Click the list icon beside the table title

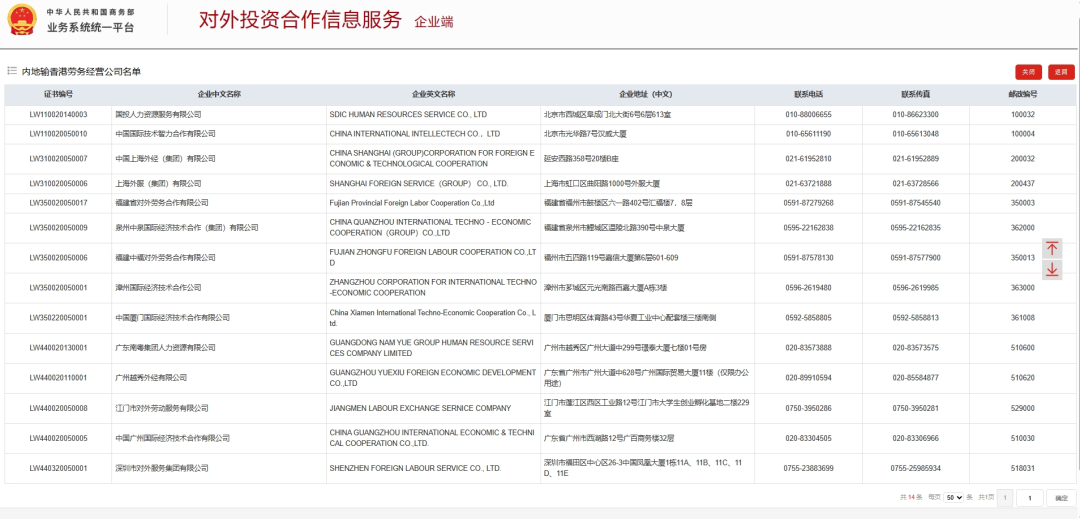[x=12, y=71]
